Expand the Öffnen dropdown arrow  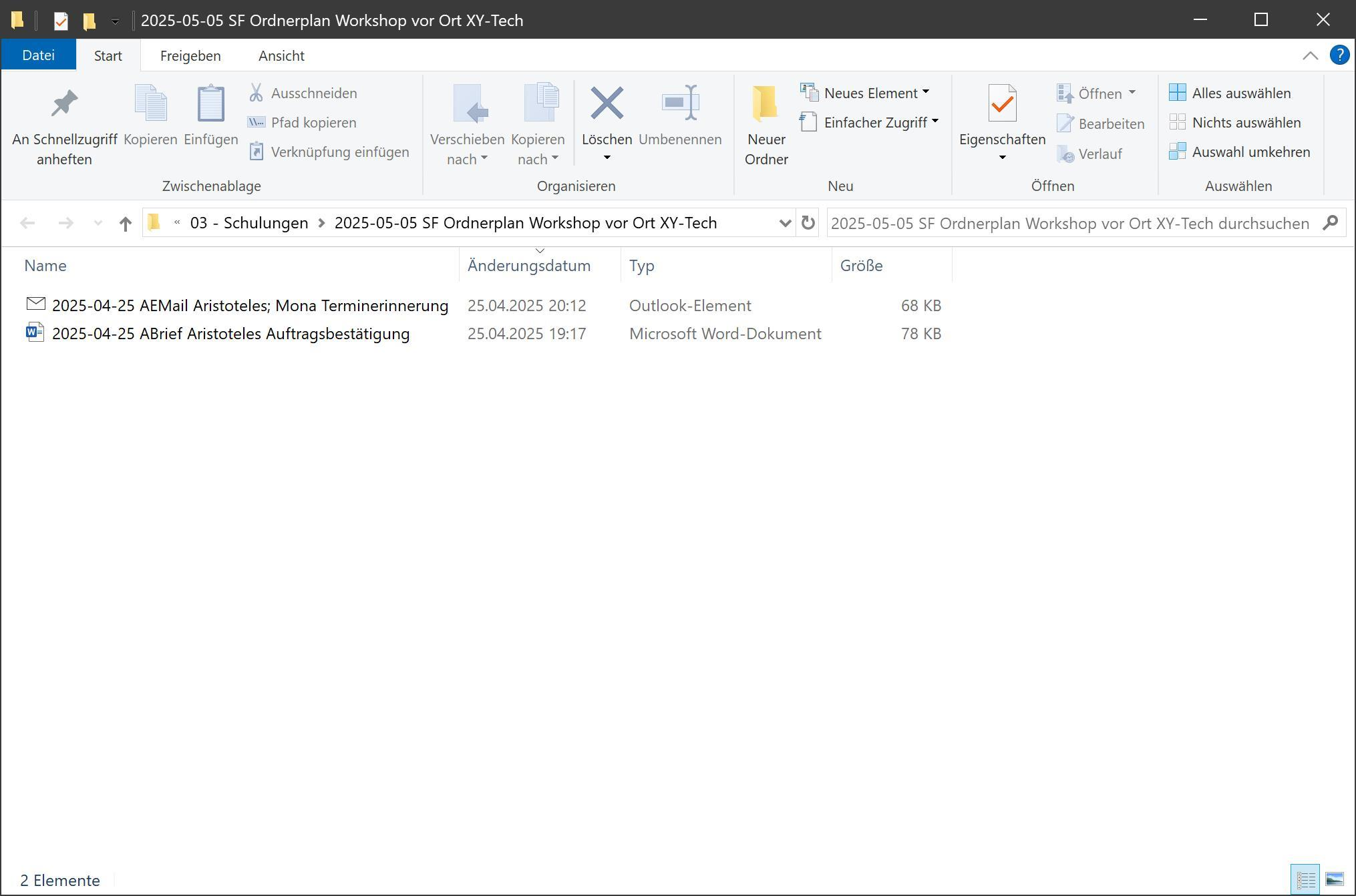1132,93
